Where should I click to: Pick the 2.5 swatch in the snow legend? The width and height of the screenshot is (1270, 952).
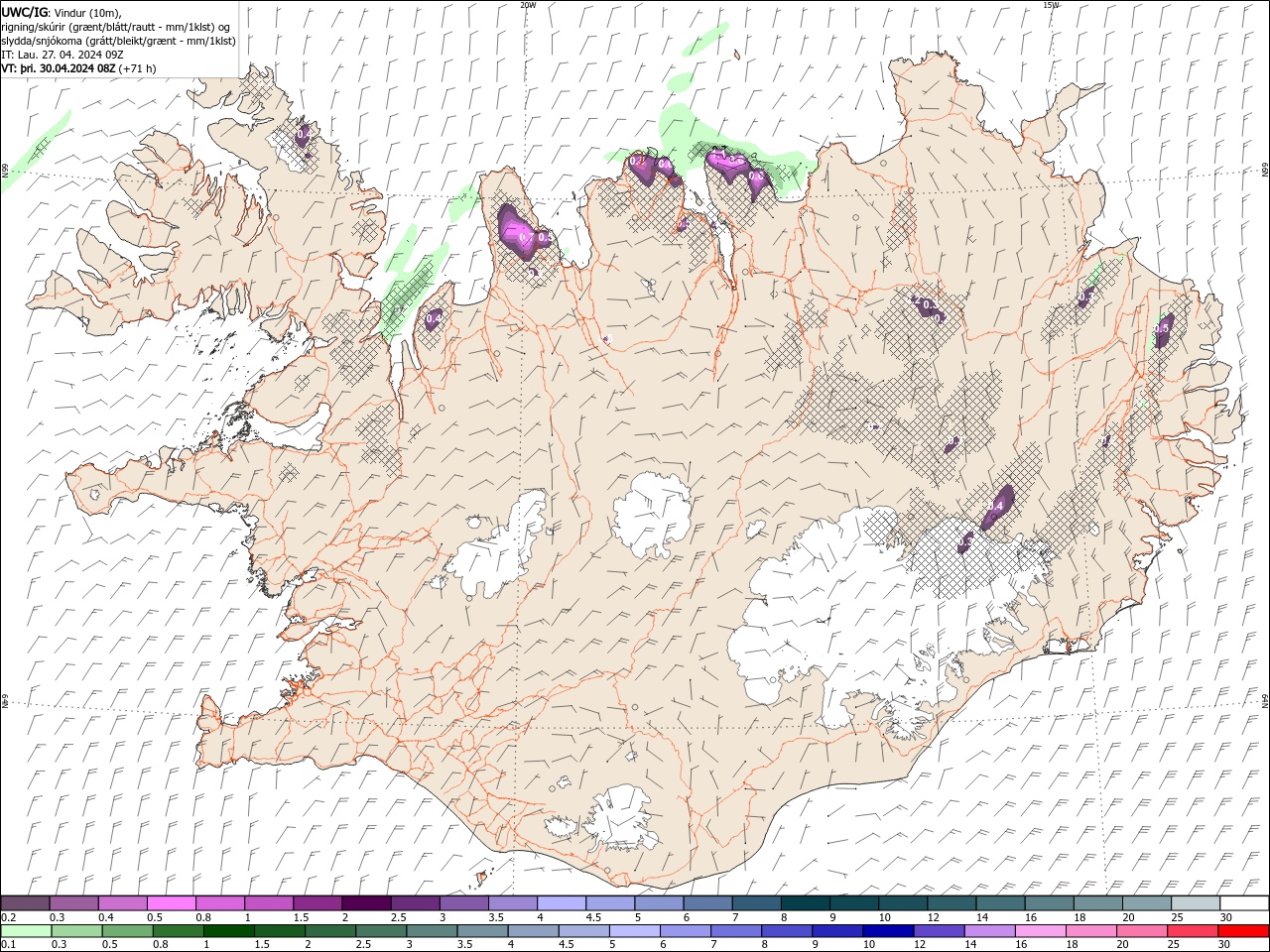(415, 903)
